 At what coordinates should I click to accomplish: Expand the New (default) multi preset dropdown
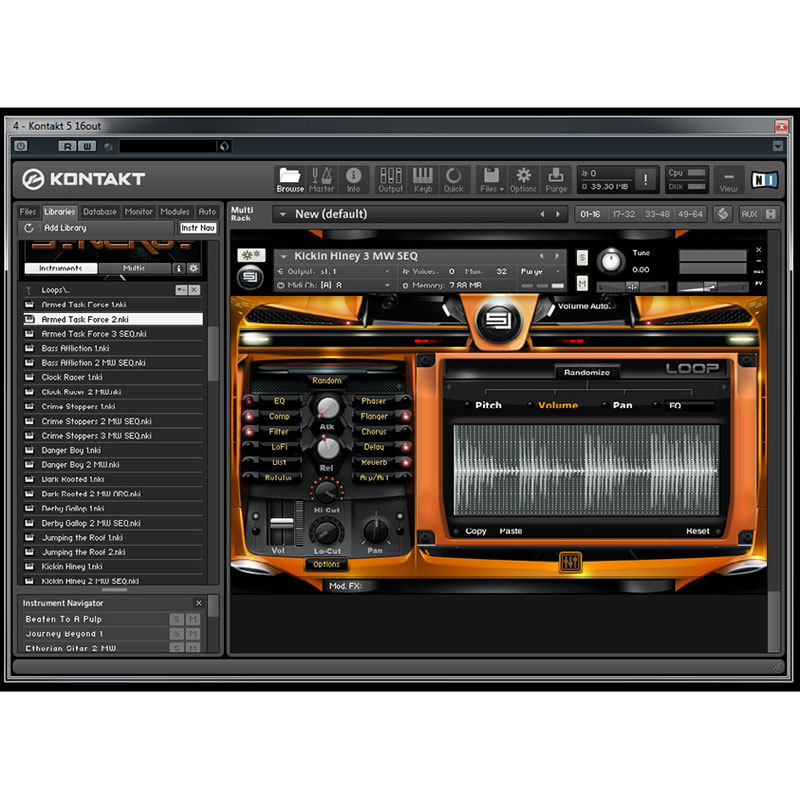pyautogui.click(x=282, y=214)
